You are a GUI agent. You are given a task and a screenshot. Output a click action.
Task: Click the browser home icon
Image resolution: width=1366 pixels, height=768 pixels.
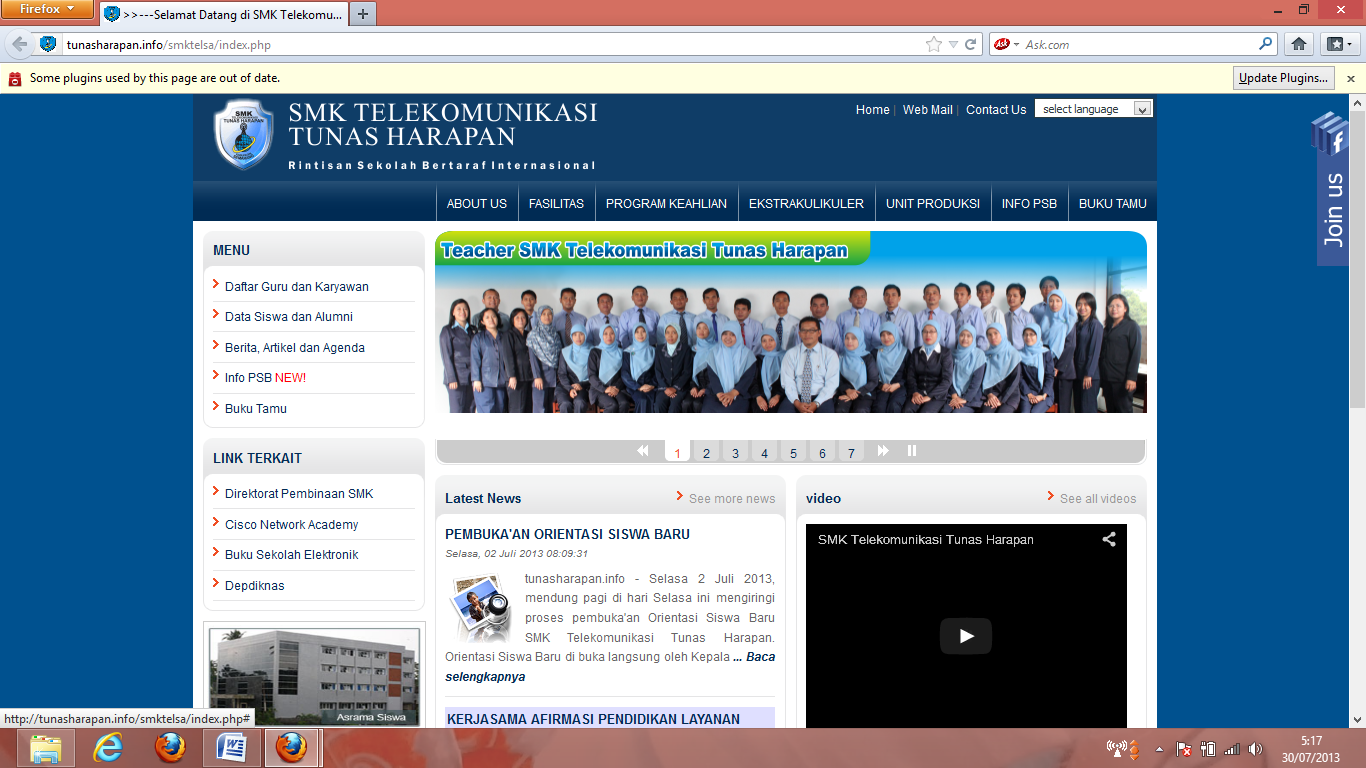(1298, 44)
